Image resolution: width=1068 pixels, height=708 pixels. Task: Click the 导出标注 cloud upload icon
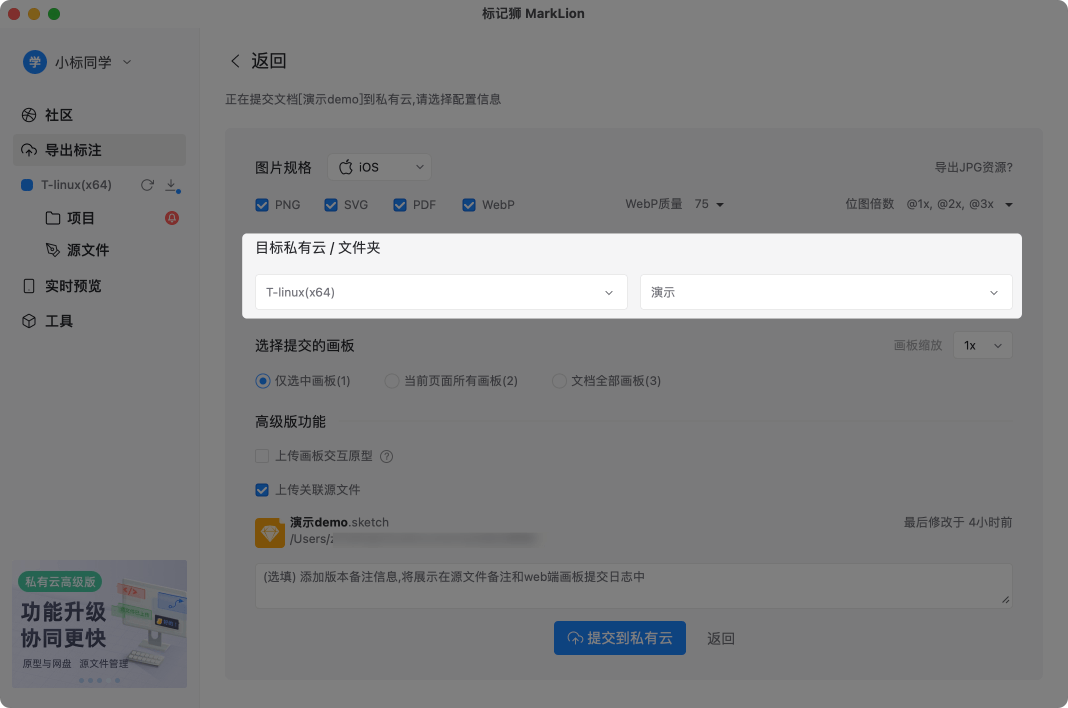(29, 150)
